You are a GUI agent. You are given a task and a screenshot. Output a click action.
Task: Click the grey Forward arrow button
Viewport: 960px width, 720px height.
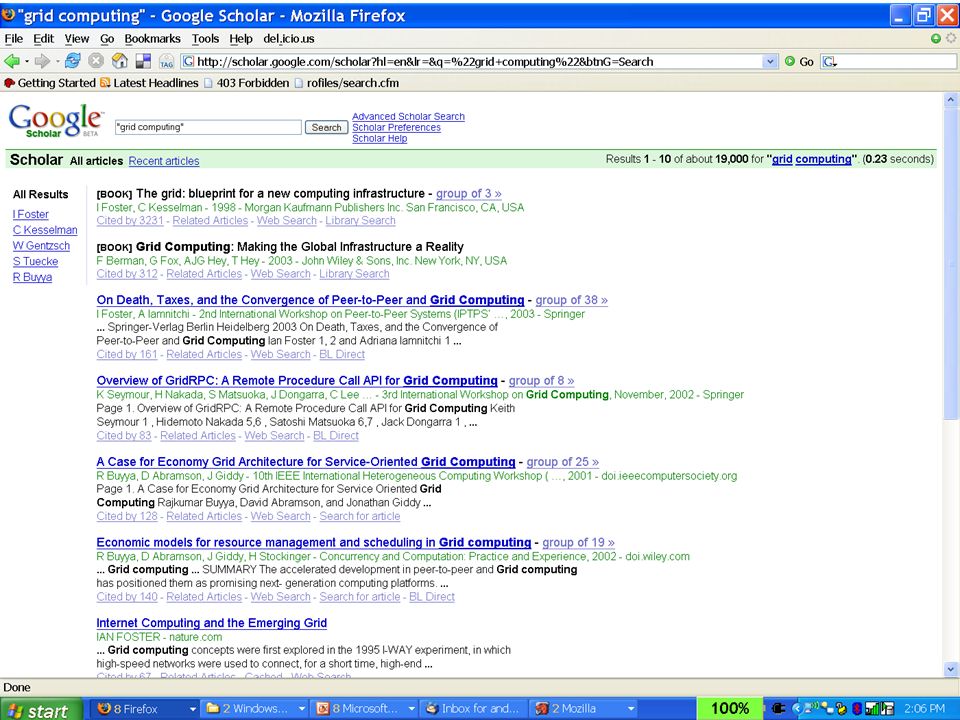tap(42, 61)
